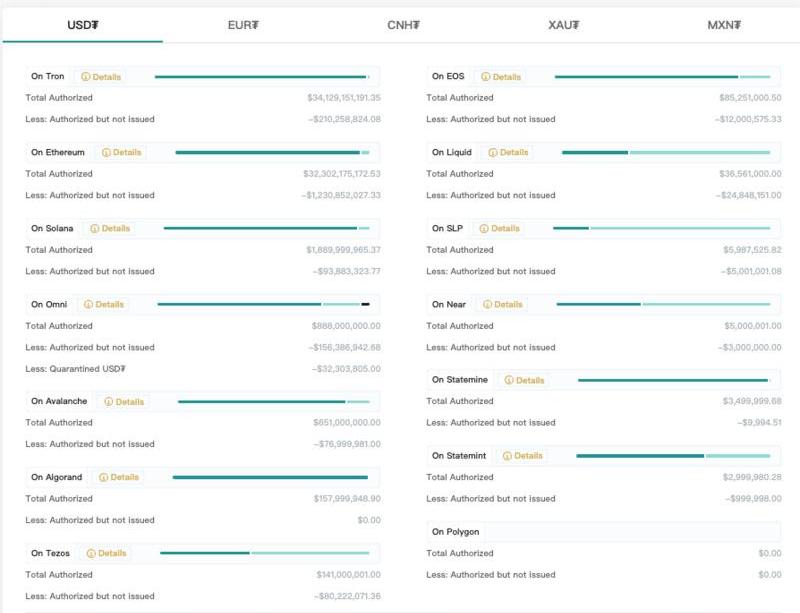Click the info icon next to On EOS
The width and height of the screenshot is (800, 613).
[486, 77]
